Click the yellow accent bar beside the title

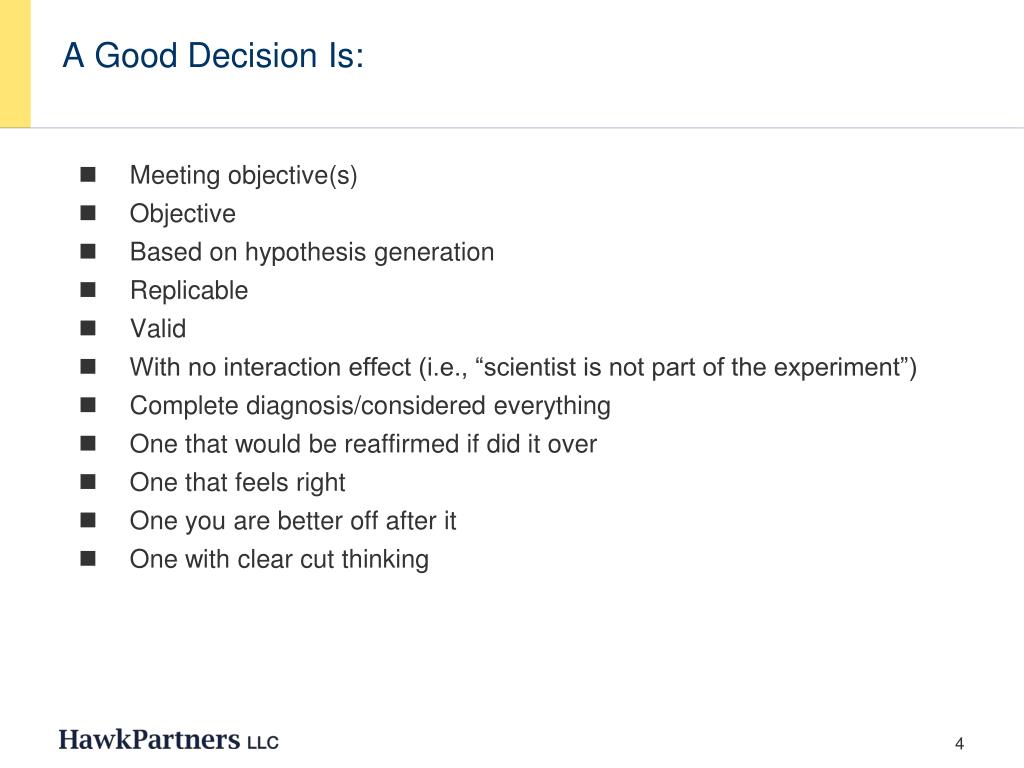click(15, 63)
